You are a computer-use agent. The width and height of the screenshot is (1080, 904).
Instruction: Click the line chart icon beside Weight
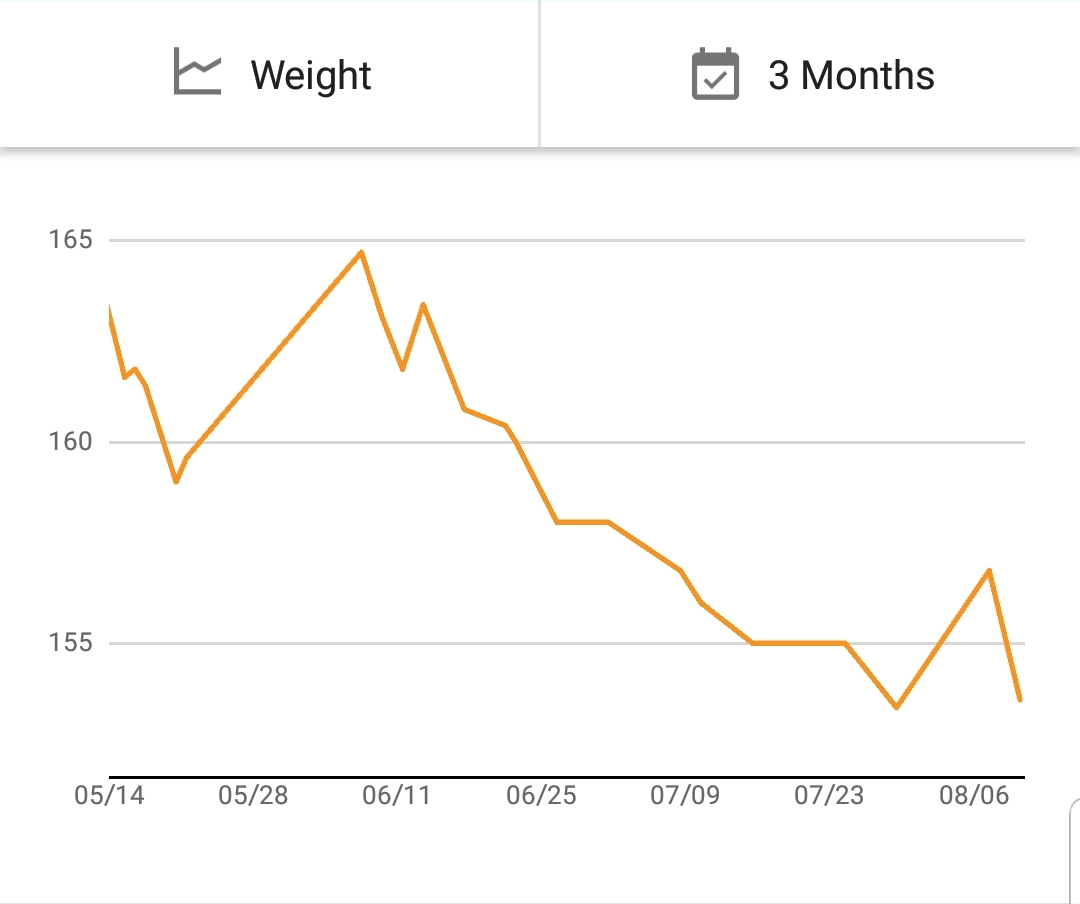point(197,71)
